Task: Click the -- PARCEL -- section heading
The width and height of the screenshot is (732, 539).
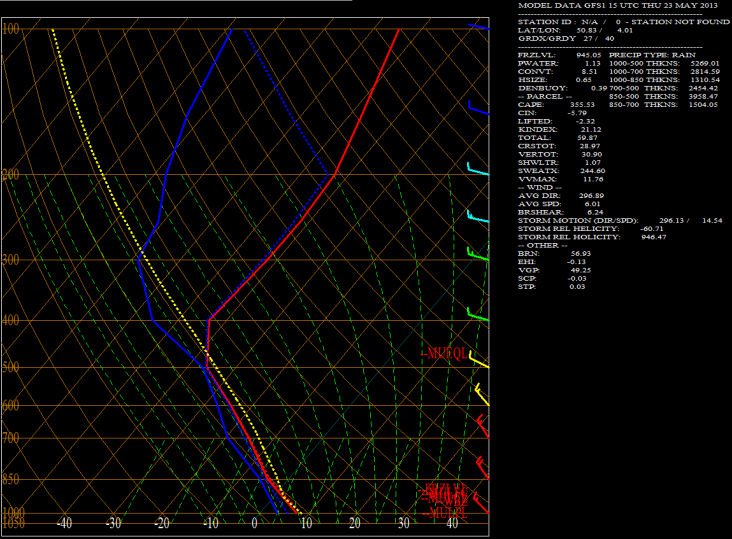Action: point(545,97)
